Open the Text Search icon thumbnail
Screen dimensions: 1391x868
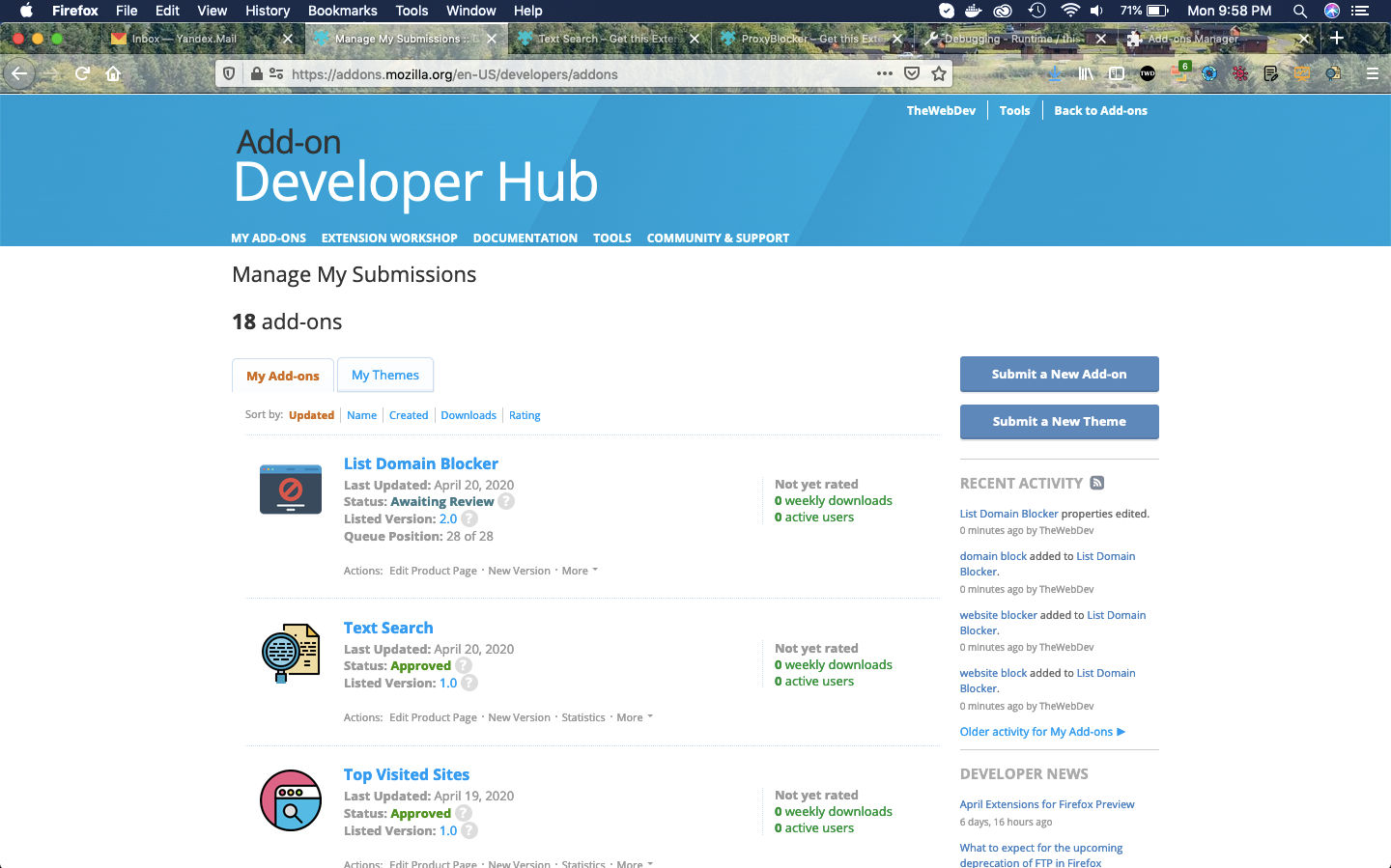pyautogui.click(x=291, y=654)
